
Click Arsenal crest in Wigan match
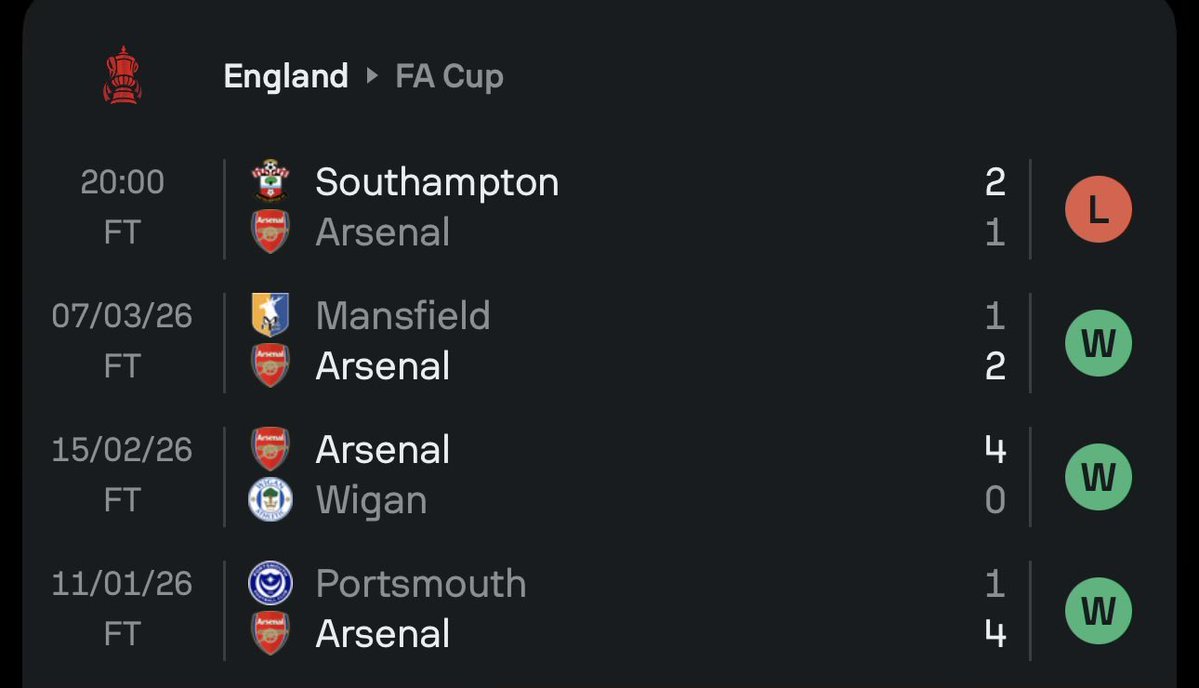coord(271,449)
